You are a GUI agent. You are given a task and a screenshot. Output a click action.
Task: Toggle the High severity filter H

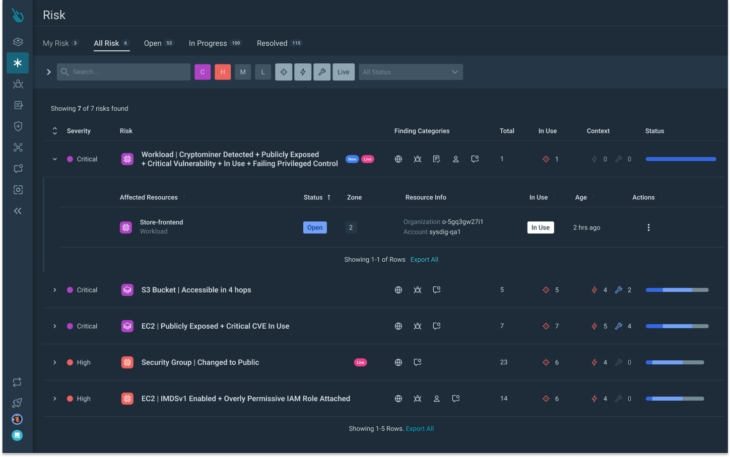(x=223, y=72)
